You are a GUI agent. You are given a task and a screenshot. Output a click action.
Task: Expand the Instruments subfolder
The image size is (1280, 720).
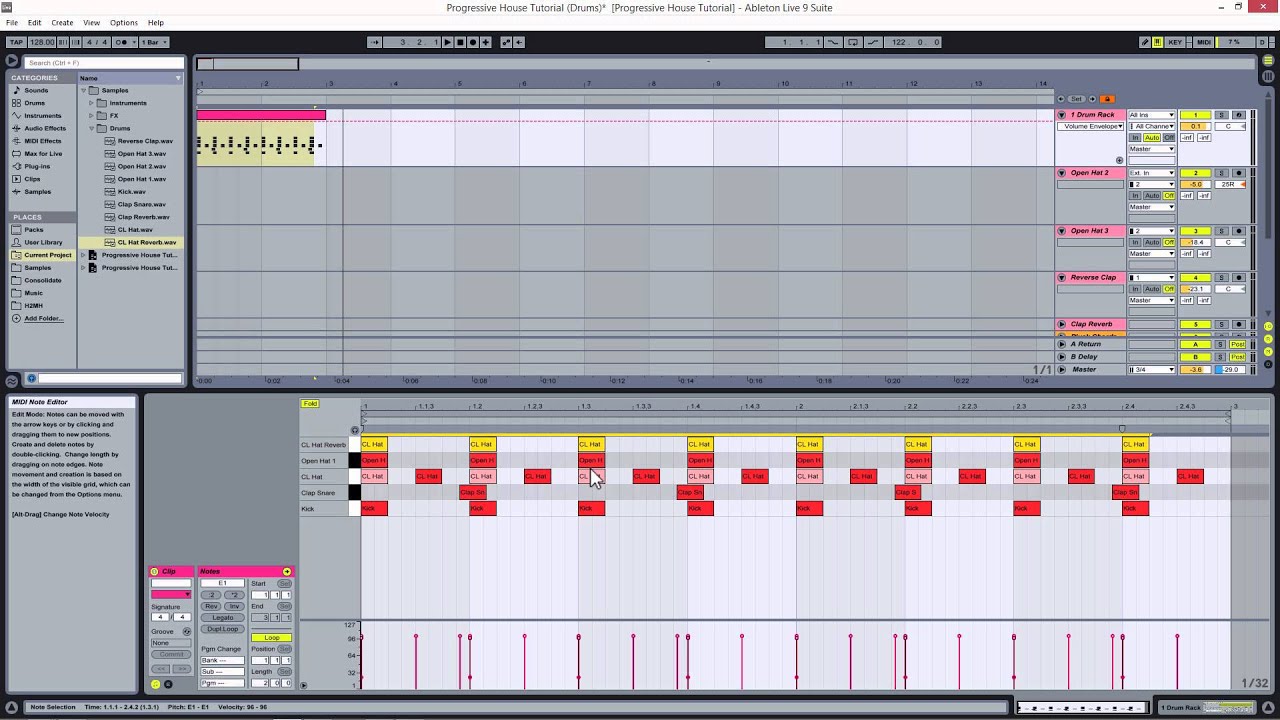click(x=91, y=103)
